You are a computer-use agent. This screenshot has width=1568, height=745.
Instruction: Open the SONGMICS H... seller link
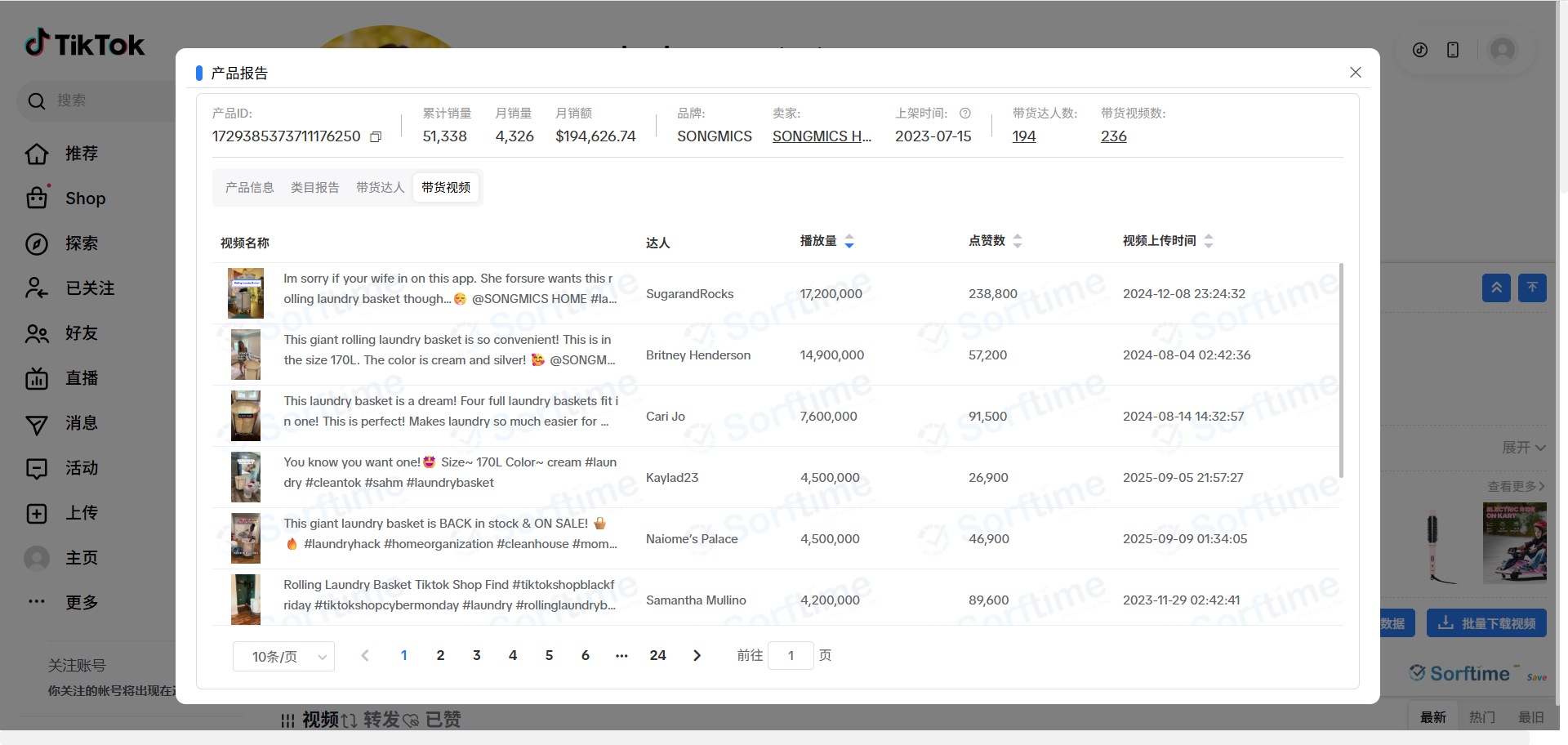click(x=822, y=136)
